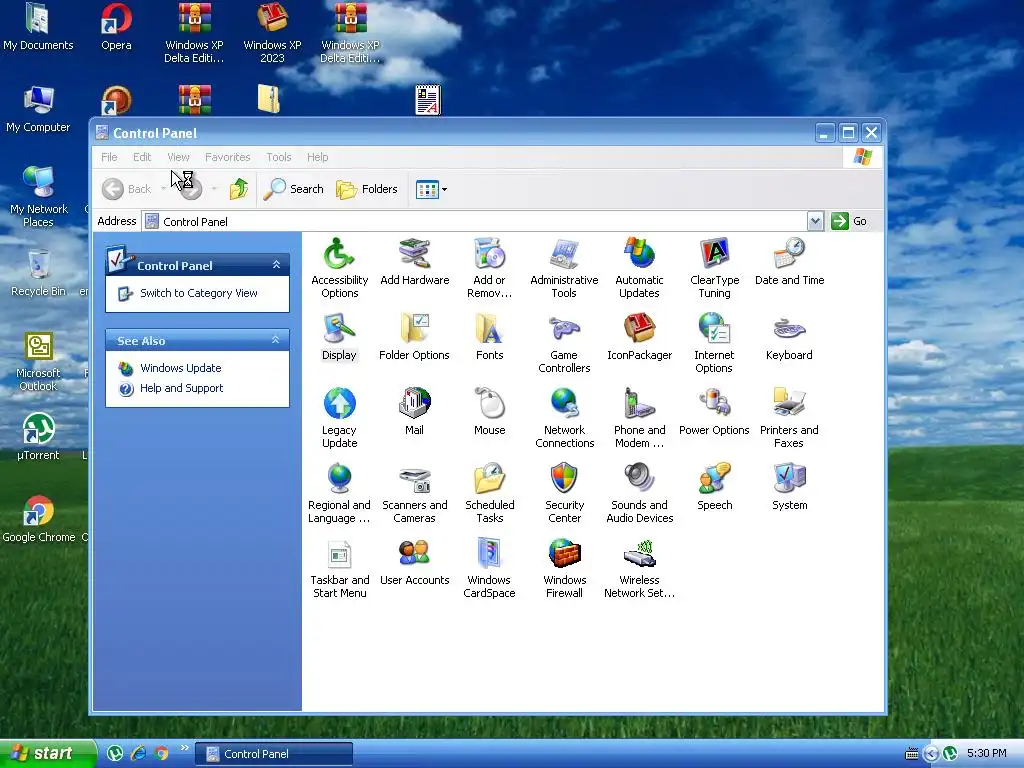
Task: Select the Recycle Bin desktop icon
Action: pyautogui.click(x=39, y=272)
